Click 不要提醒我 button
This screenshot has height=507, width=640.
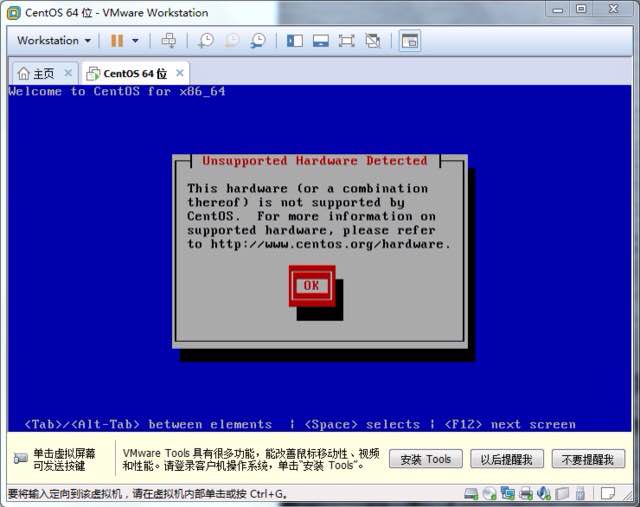click(x=588, y=459)
